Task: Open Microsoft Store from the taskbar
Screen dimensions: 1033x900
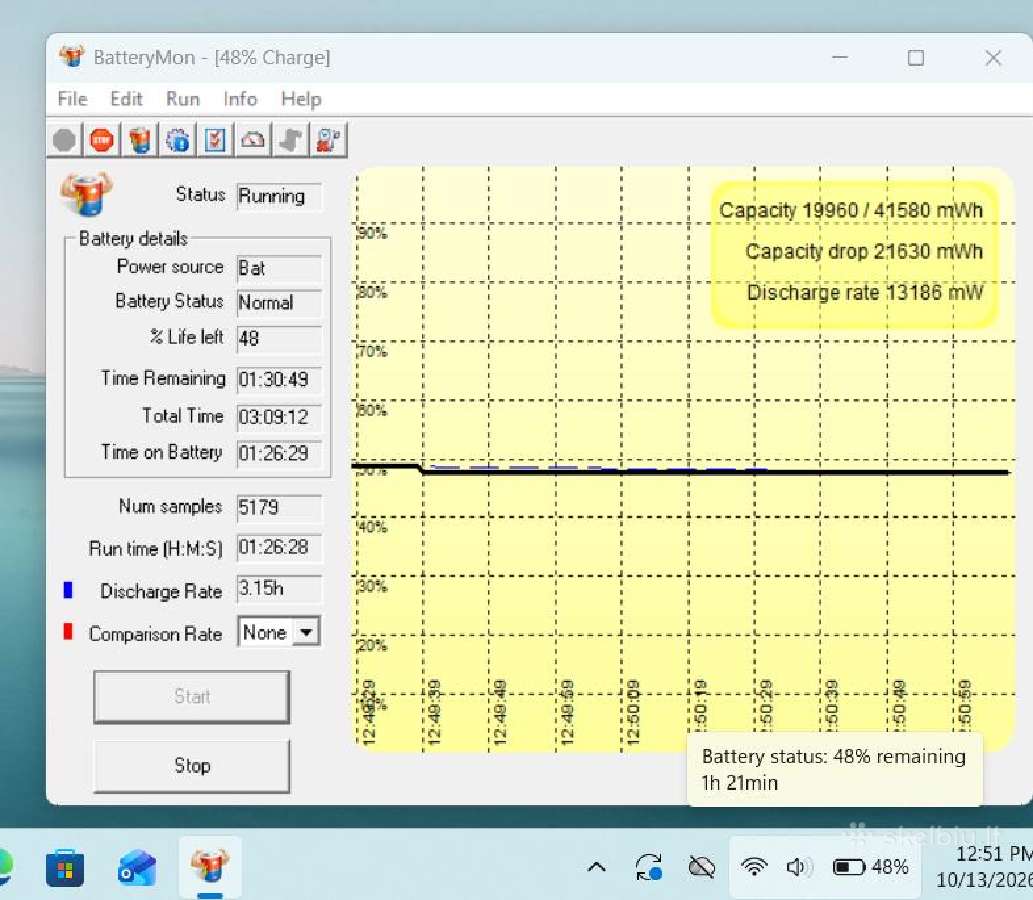Action: point(65,868)
